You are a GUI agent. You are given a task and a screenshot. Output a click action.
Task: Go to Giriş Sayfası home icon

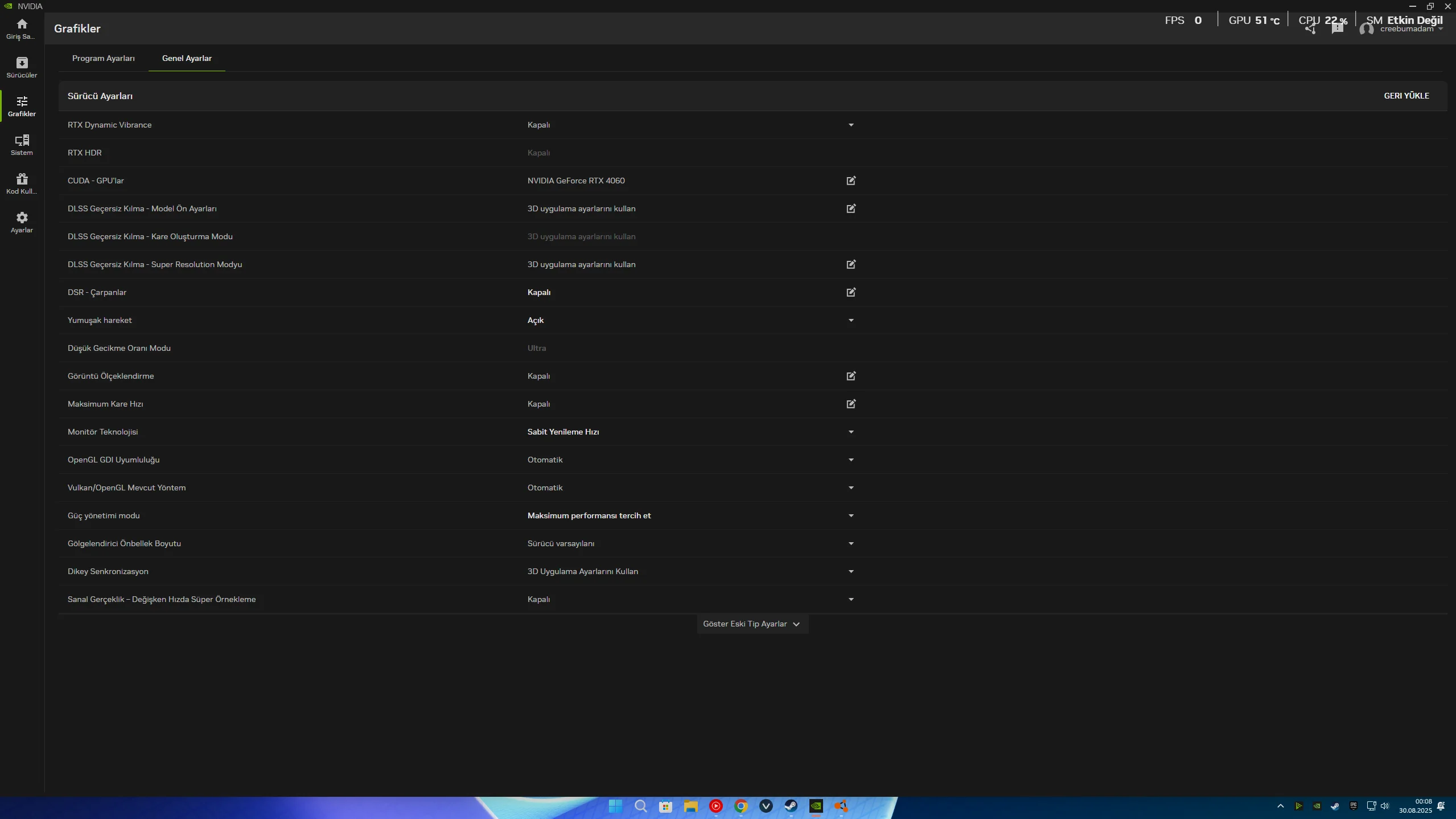22,28
